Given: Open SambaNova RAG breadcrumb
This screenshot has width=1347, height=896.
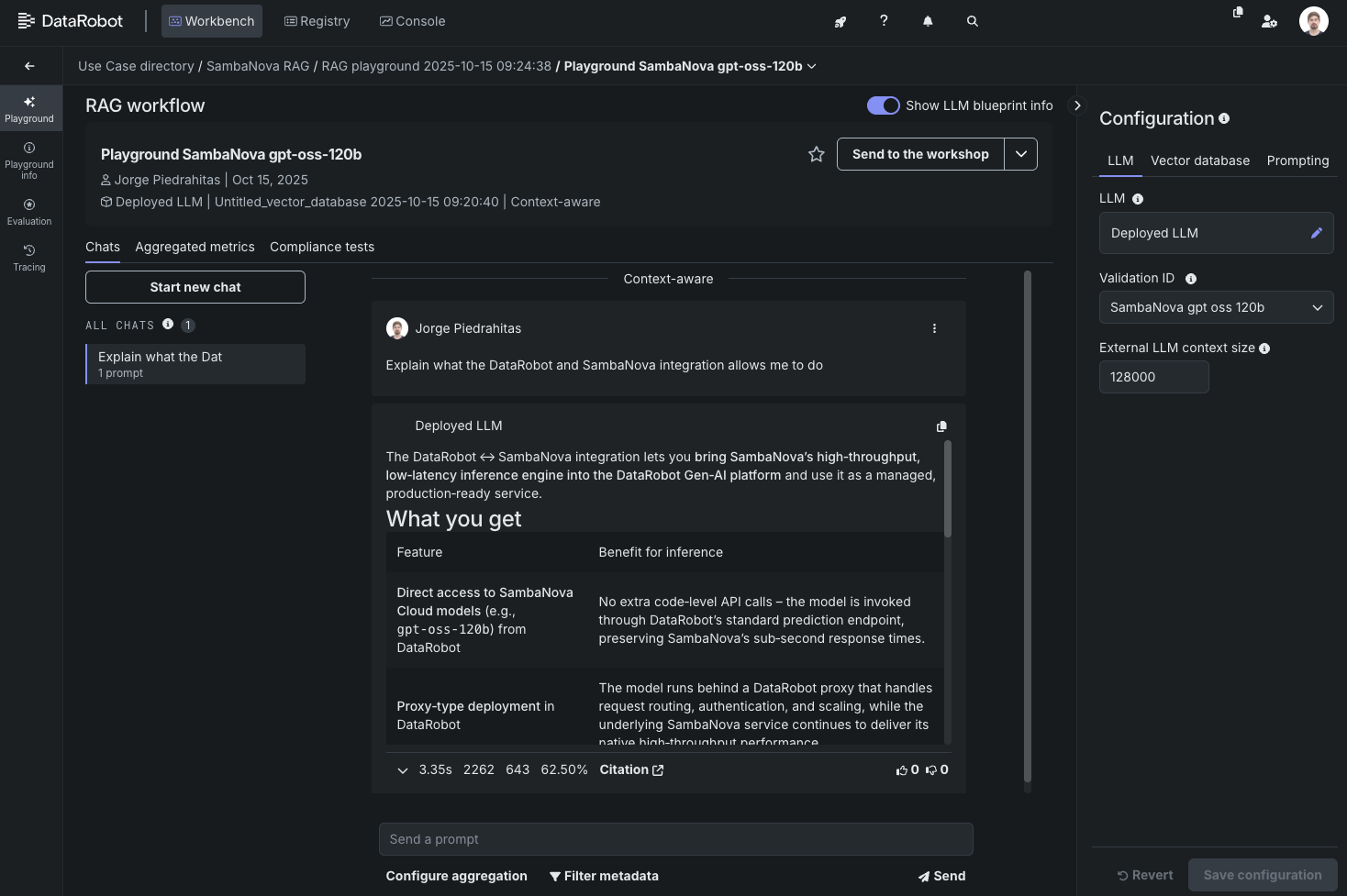Looking at the screenshot, I should point(258,66).
